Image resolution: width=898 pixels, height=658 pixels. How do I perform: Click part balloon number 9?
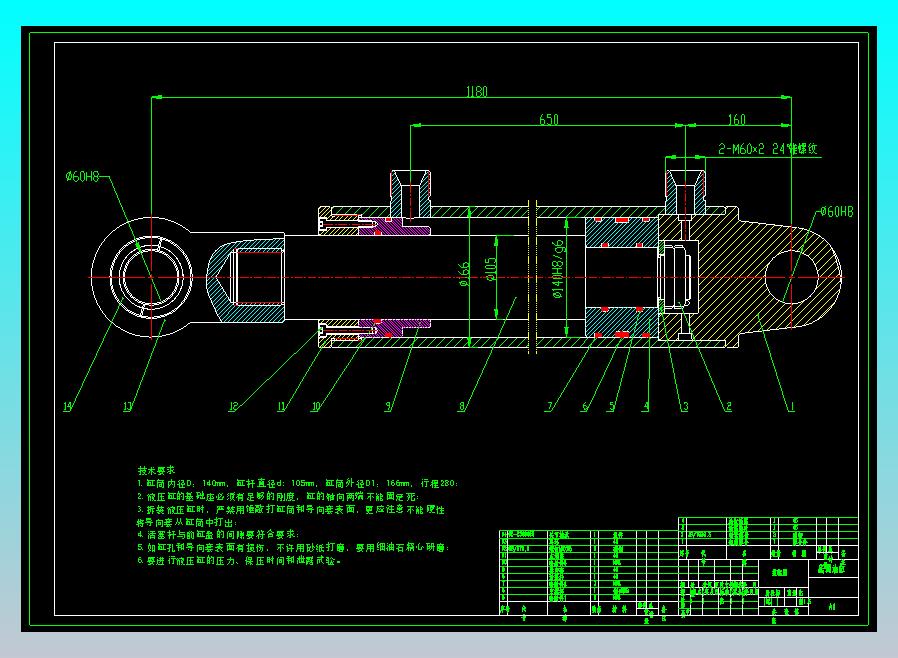(x=388, y=407)
